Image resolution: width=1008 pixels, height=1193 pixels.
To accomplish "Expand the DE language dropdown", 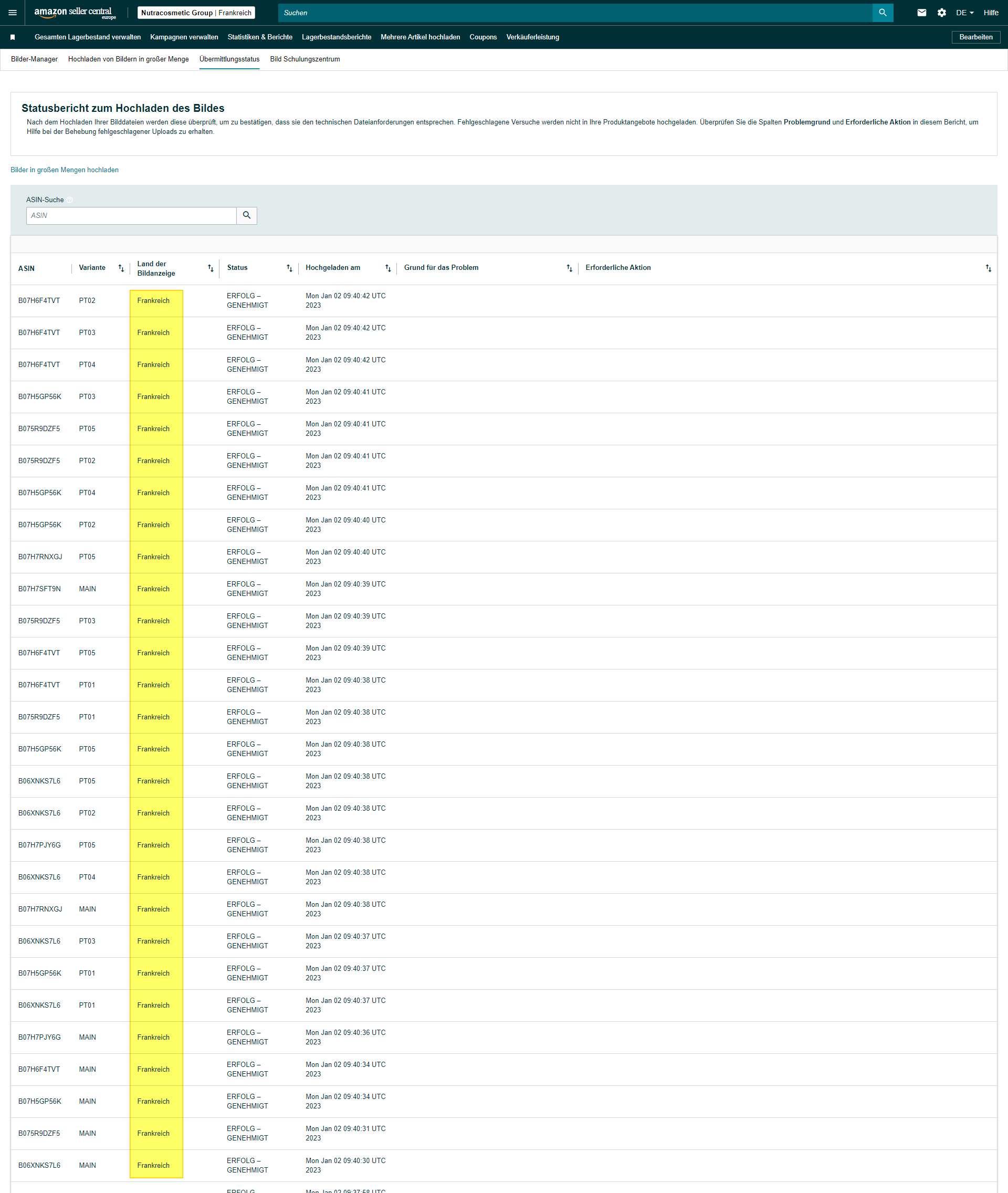I will 964,13.
